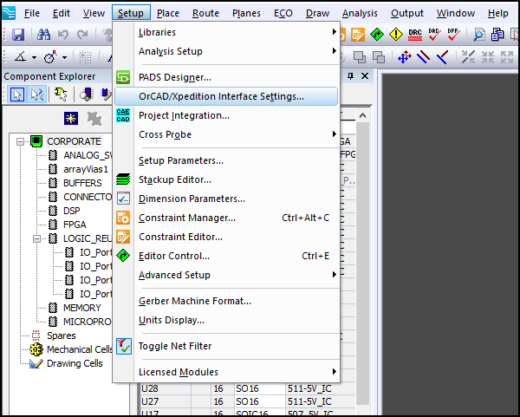Click the angled blue and red lines icon
The width and height of the screenshot is (520, 417).
pos(442,57)
